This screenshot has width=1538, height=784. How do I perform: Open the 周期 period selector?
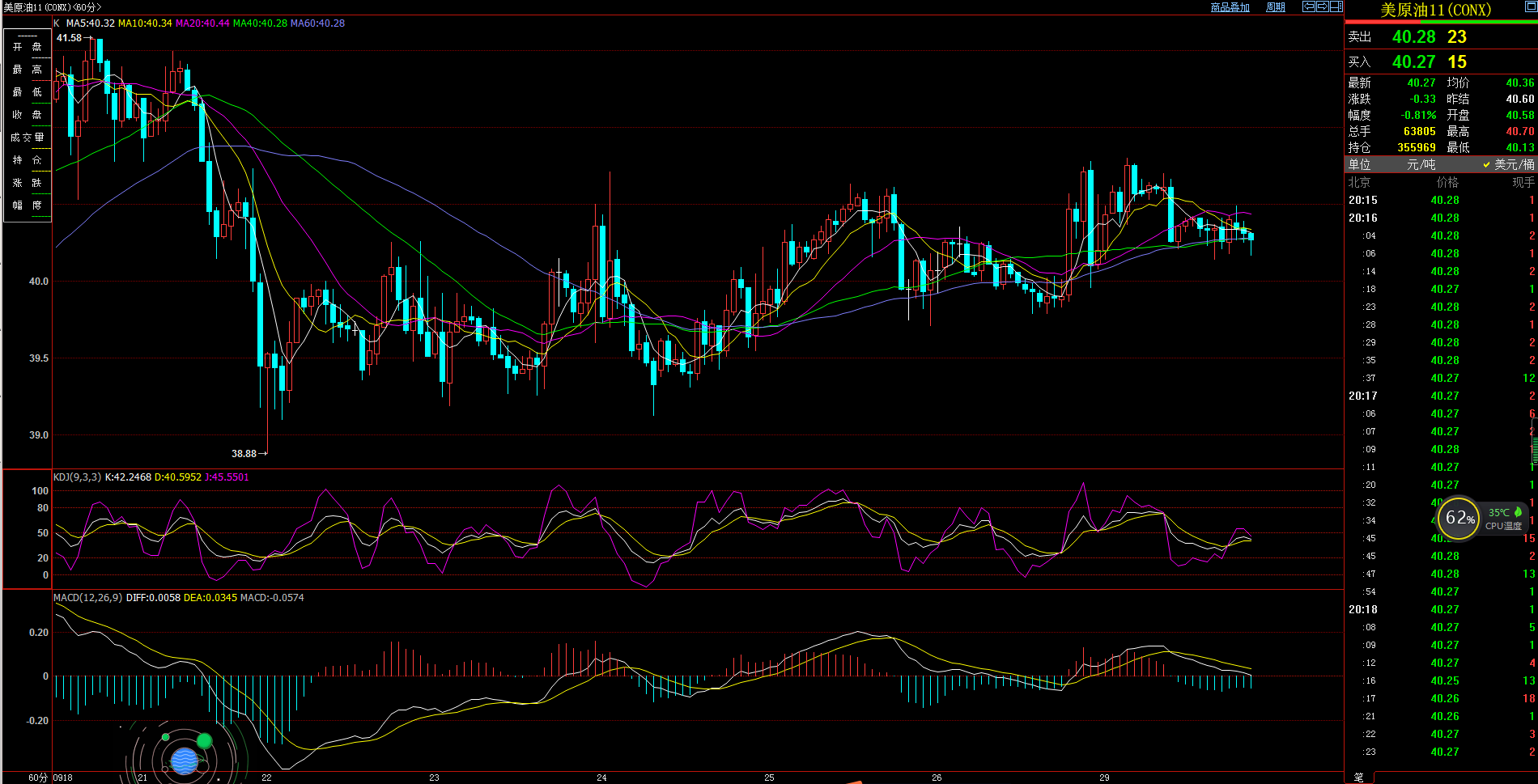tap(1276, 7)
